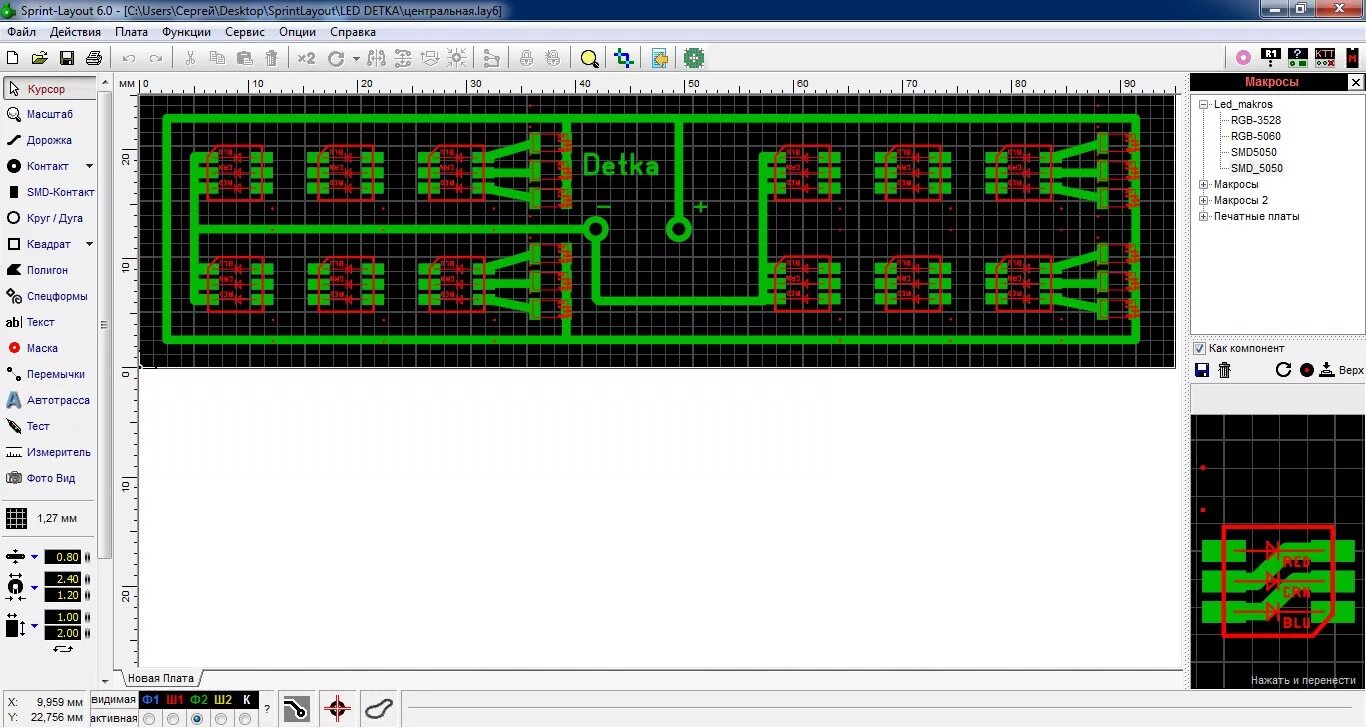
Task: Open the Плата menu
Action: [131, 32]
